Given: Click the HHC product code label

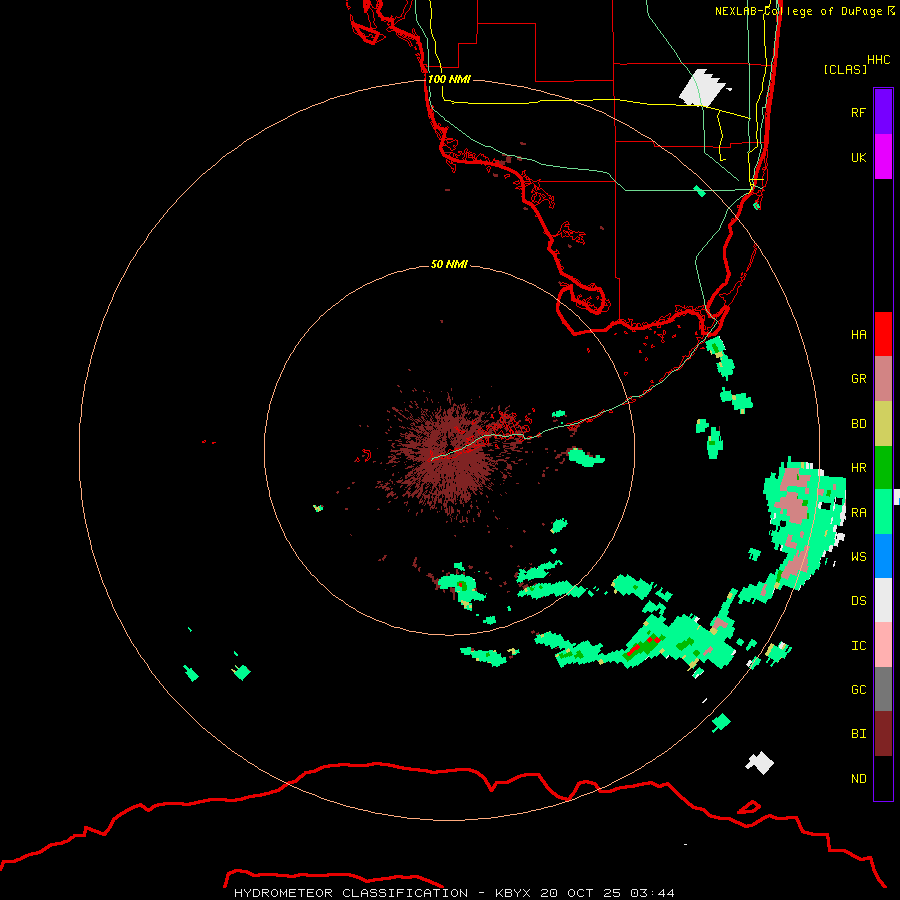Looking at the screenshot, I should pyautogui.click(x=878, y=60).
